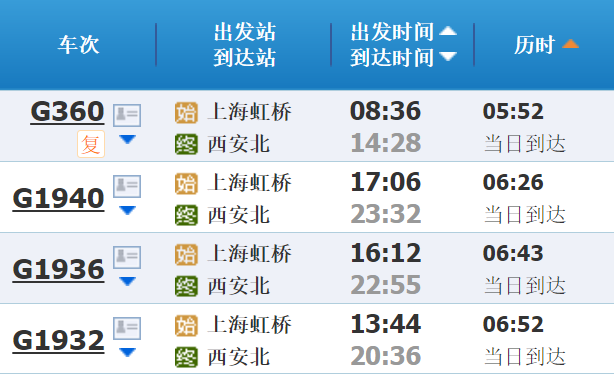Screen dimensions: 614x374
Task: Open train number link G1940
Action: [x=58, y=199]
